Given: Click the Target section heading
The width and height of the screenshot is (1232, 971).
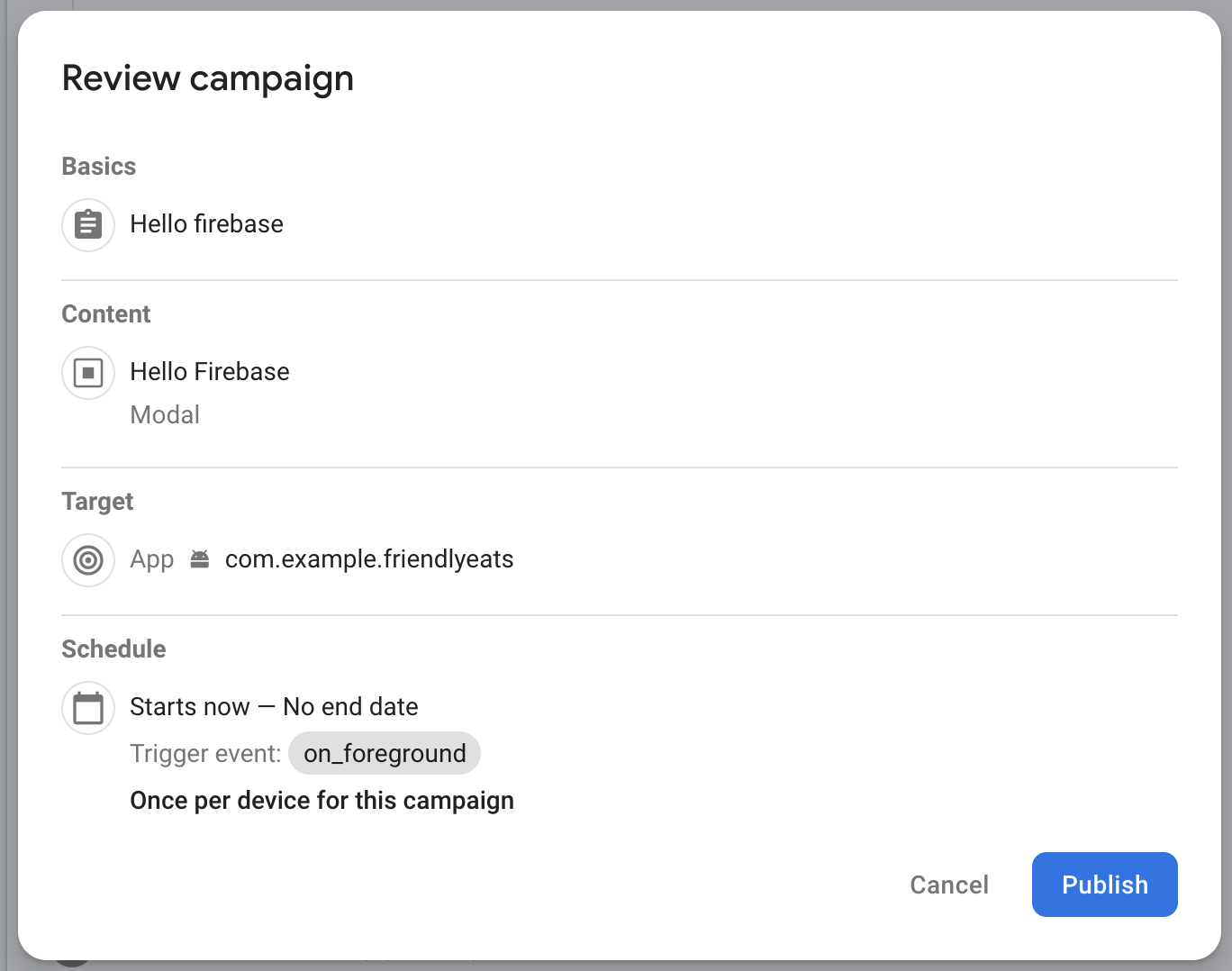Looking at the screenshot, I should tap(97, 502).
